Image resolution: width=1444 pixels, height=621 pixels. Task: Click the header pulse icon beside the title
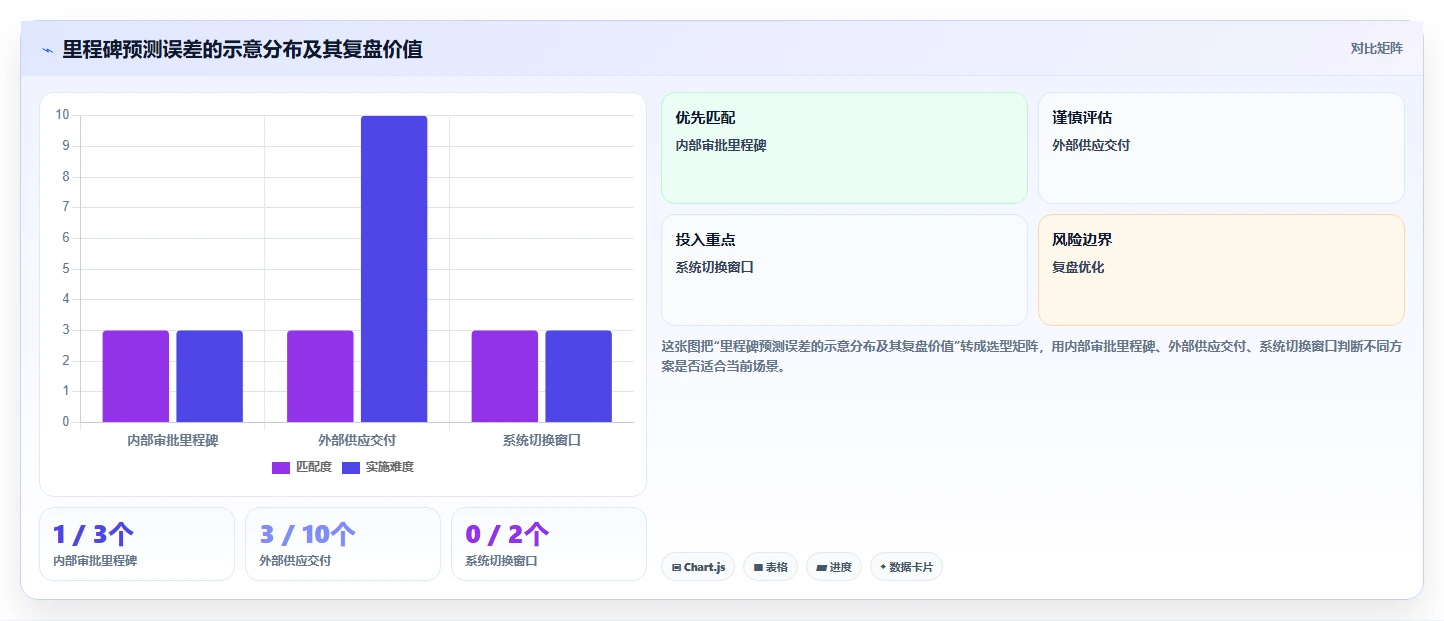pyautogui.click(x=47, y=50)
